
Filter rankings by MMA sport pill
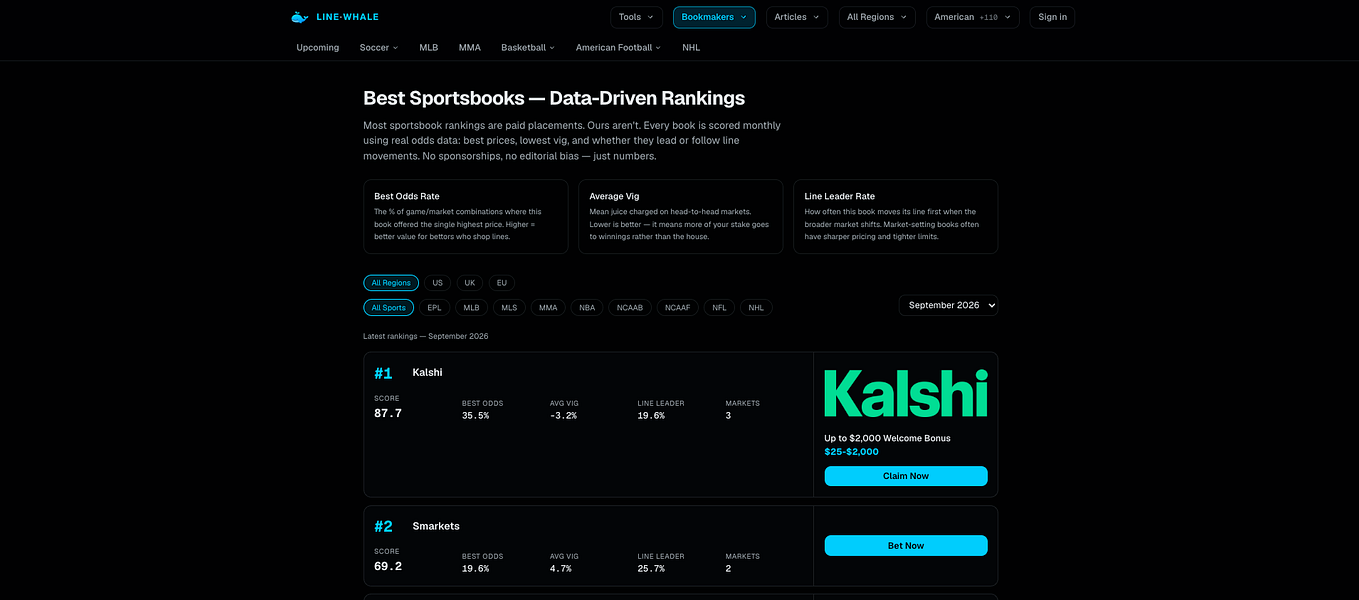(548, 308)
